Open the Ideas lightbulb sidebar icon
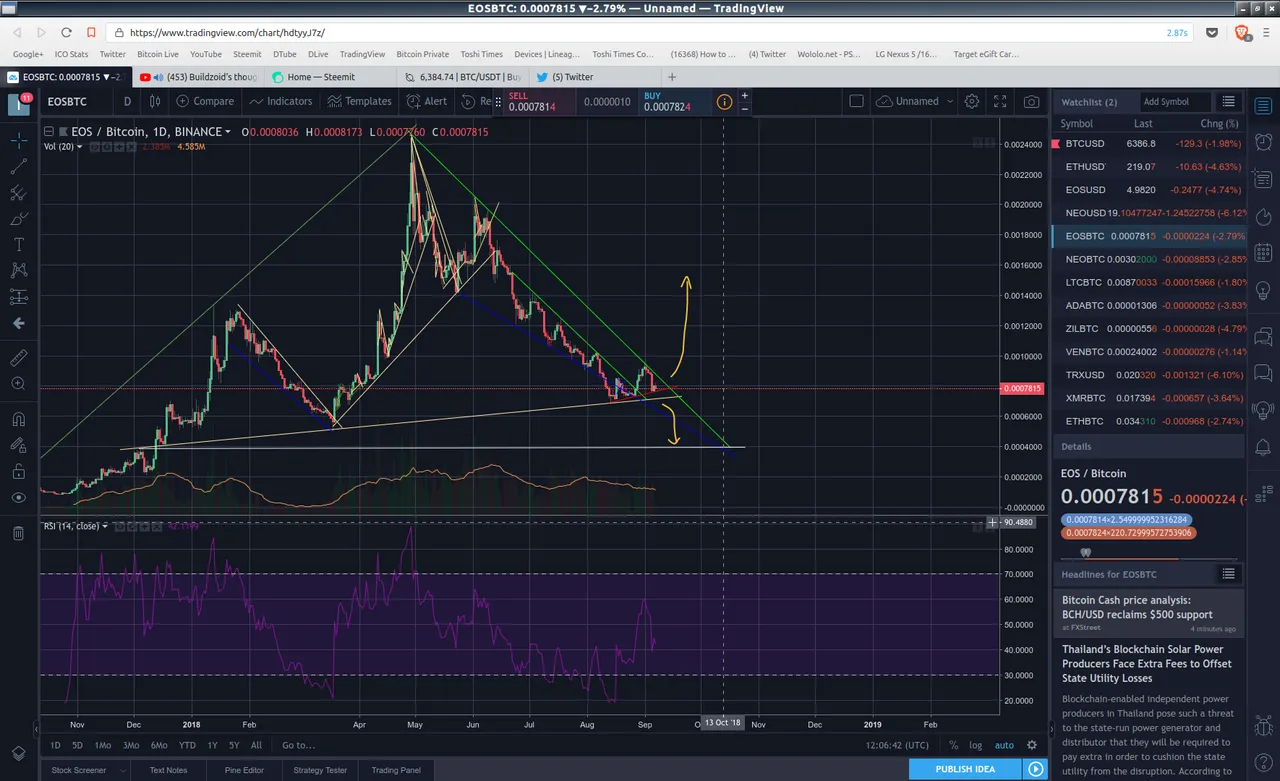The image size is (1280, 781). 1262,290
